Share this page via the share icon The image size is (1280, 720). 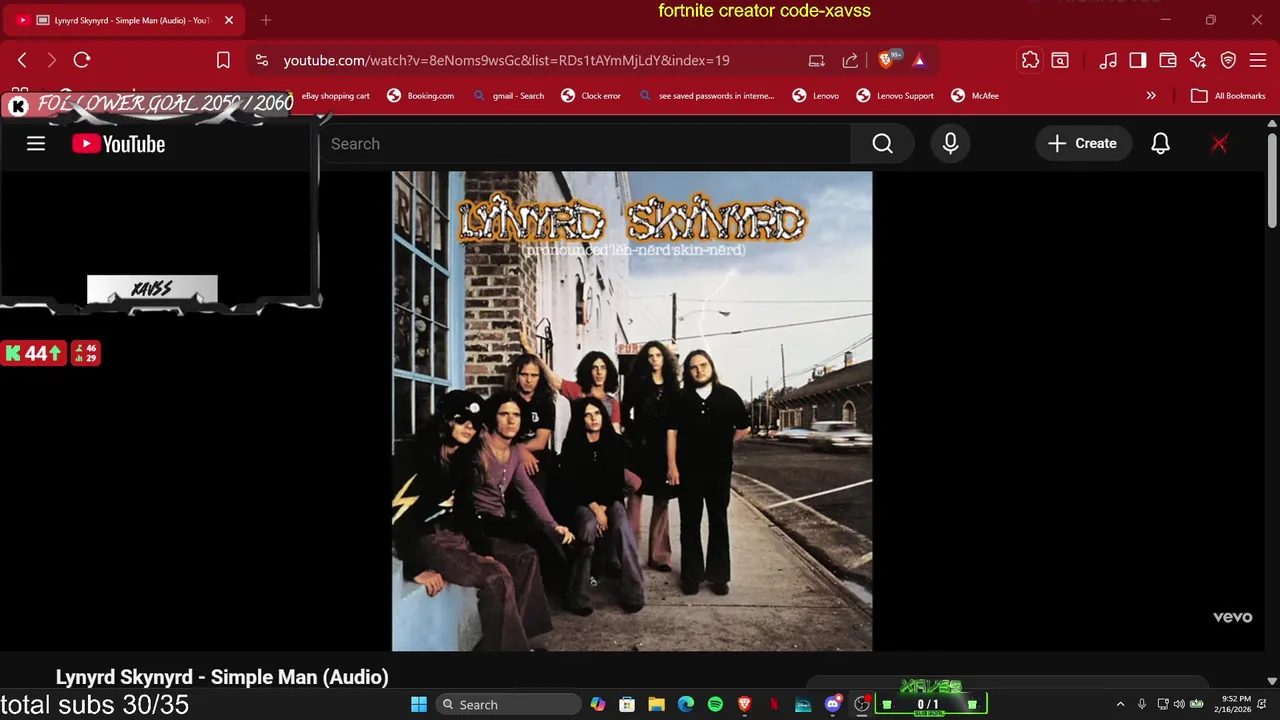[x=850, y=60]
